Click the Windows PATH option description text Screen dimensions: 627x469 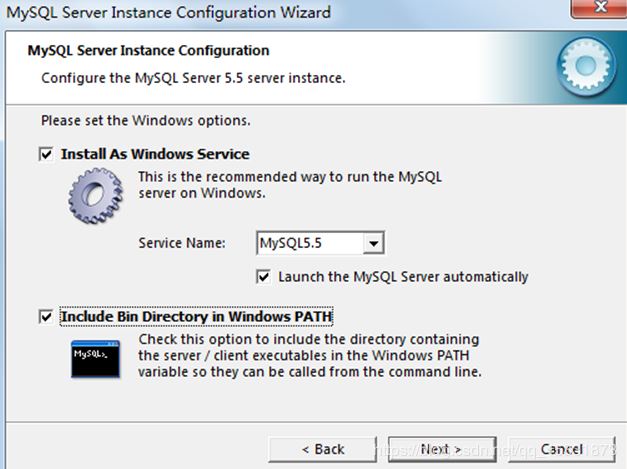pyautogui.click(x=310, y=356)
